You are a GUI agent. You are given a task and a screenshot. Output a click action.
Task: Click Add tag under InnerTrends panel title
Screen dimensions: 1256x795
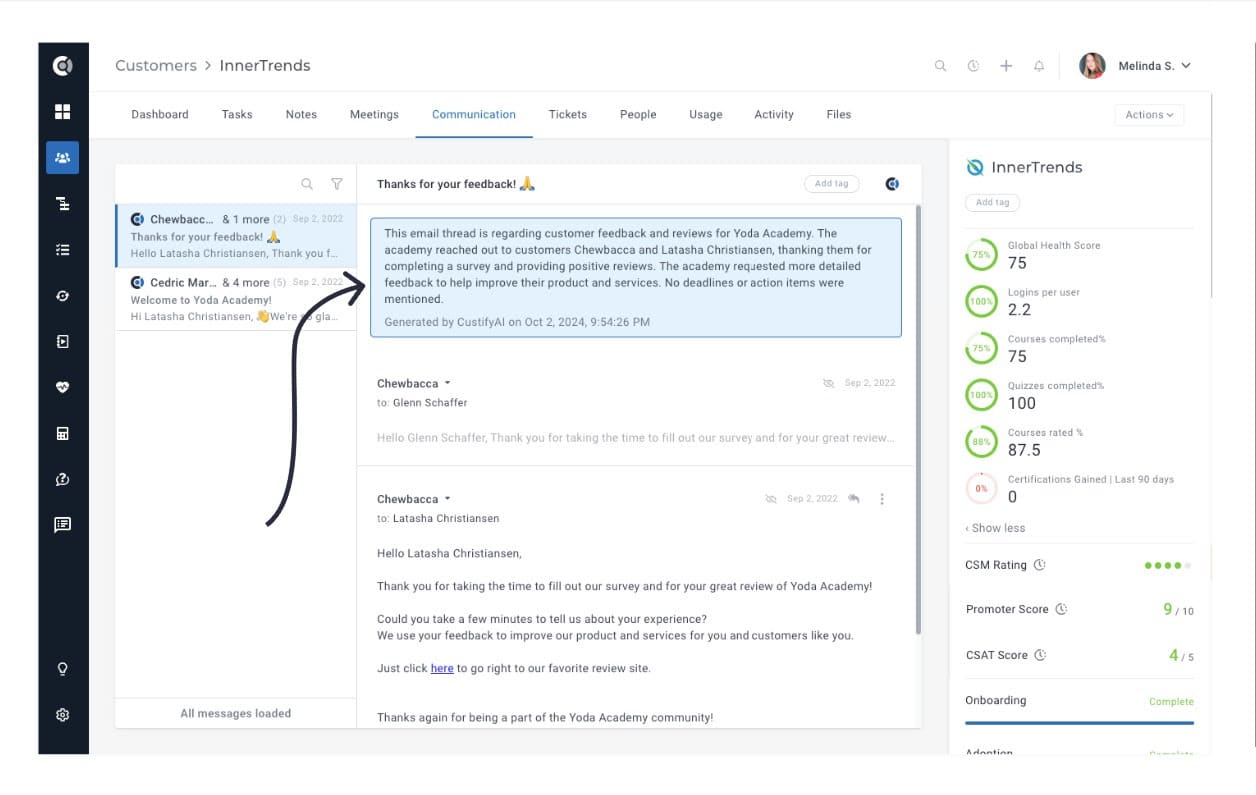click(x=992, y=202)
